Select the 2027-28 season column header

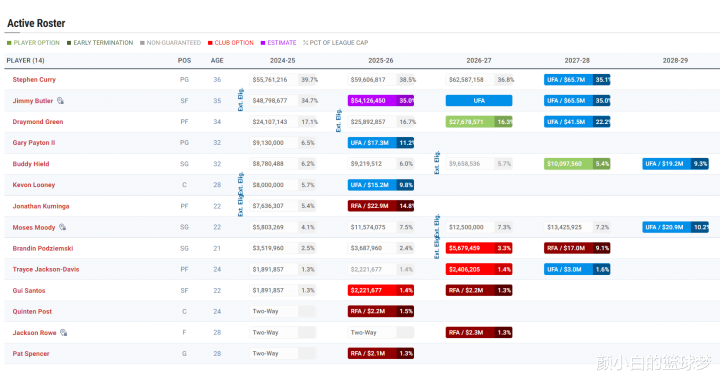click(x=577, y=60)
